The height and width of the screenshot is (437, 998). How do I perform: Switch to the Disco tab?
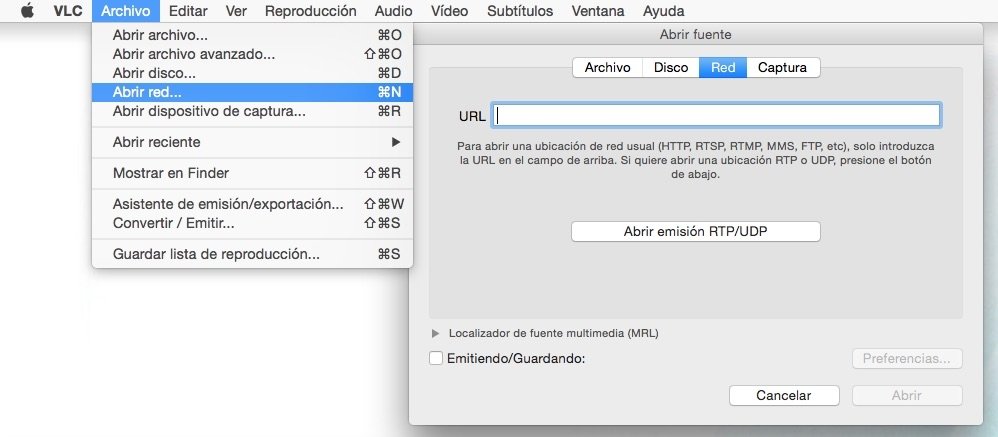click(671, 67)
